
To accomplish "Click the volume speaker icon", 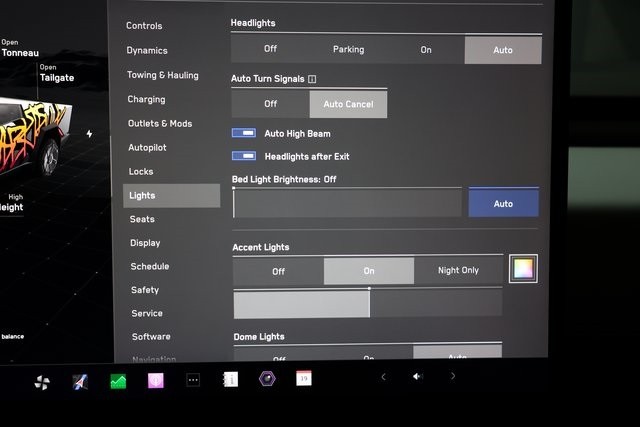I will point(417,376).
